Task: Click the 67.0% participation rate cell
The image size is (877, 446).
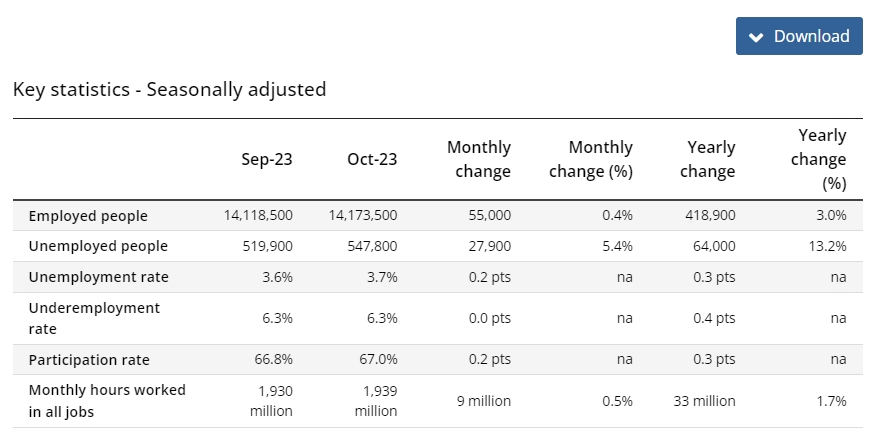Action: (x=378, y=359)
